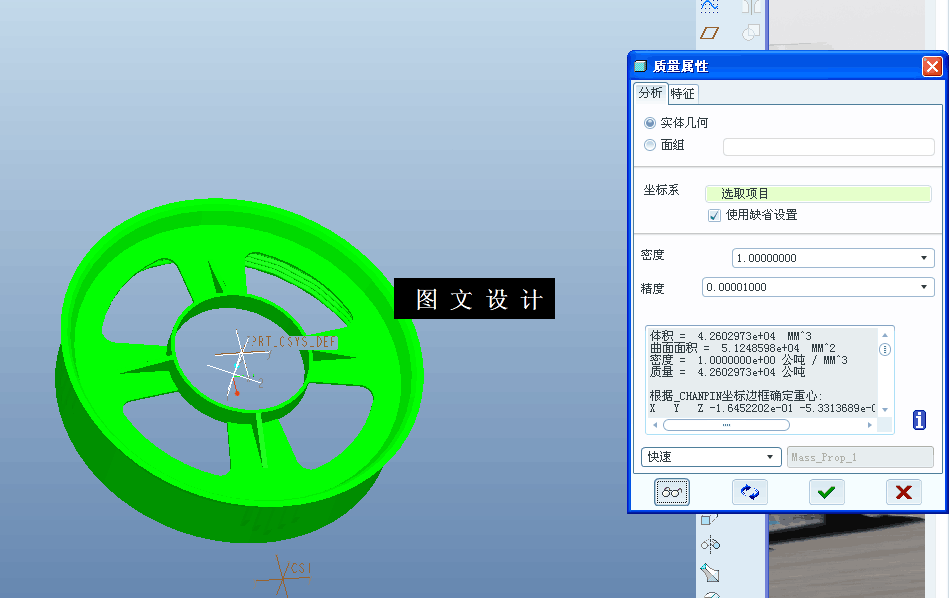
Task: Click the blue refresh recompute icon
Action: tap(749, 491)
